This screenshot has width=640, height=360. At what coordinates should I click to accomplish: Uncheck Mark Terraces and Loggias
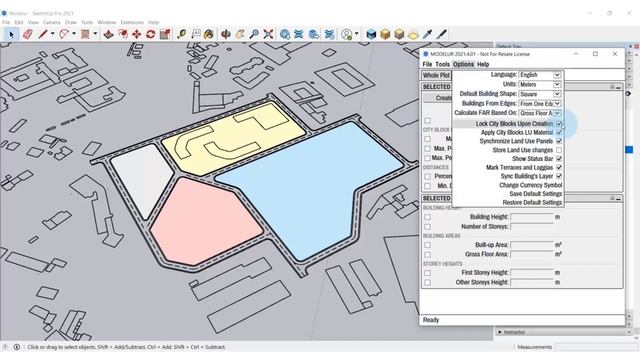pos(559,167)
